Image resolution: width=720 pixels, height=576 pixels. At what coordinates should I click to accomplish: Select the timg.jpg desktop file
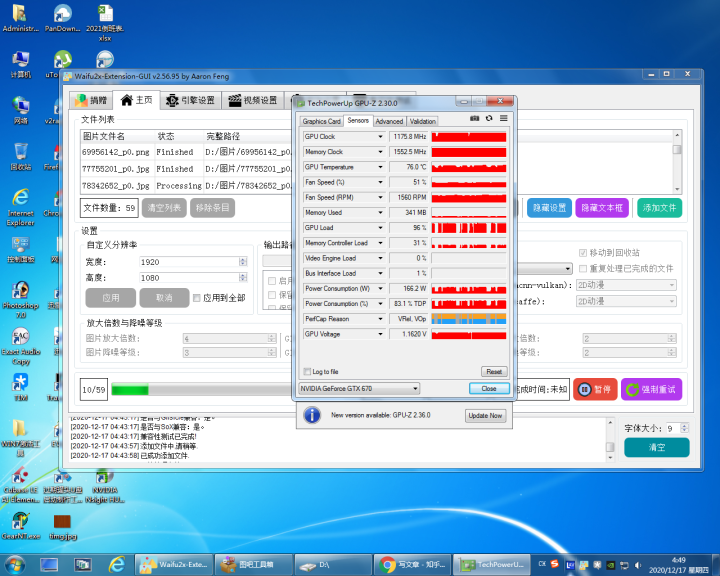click(x=62, y=525)
